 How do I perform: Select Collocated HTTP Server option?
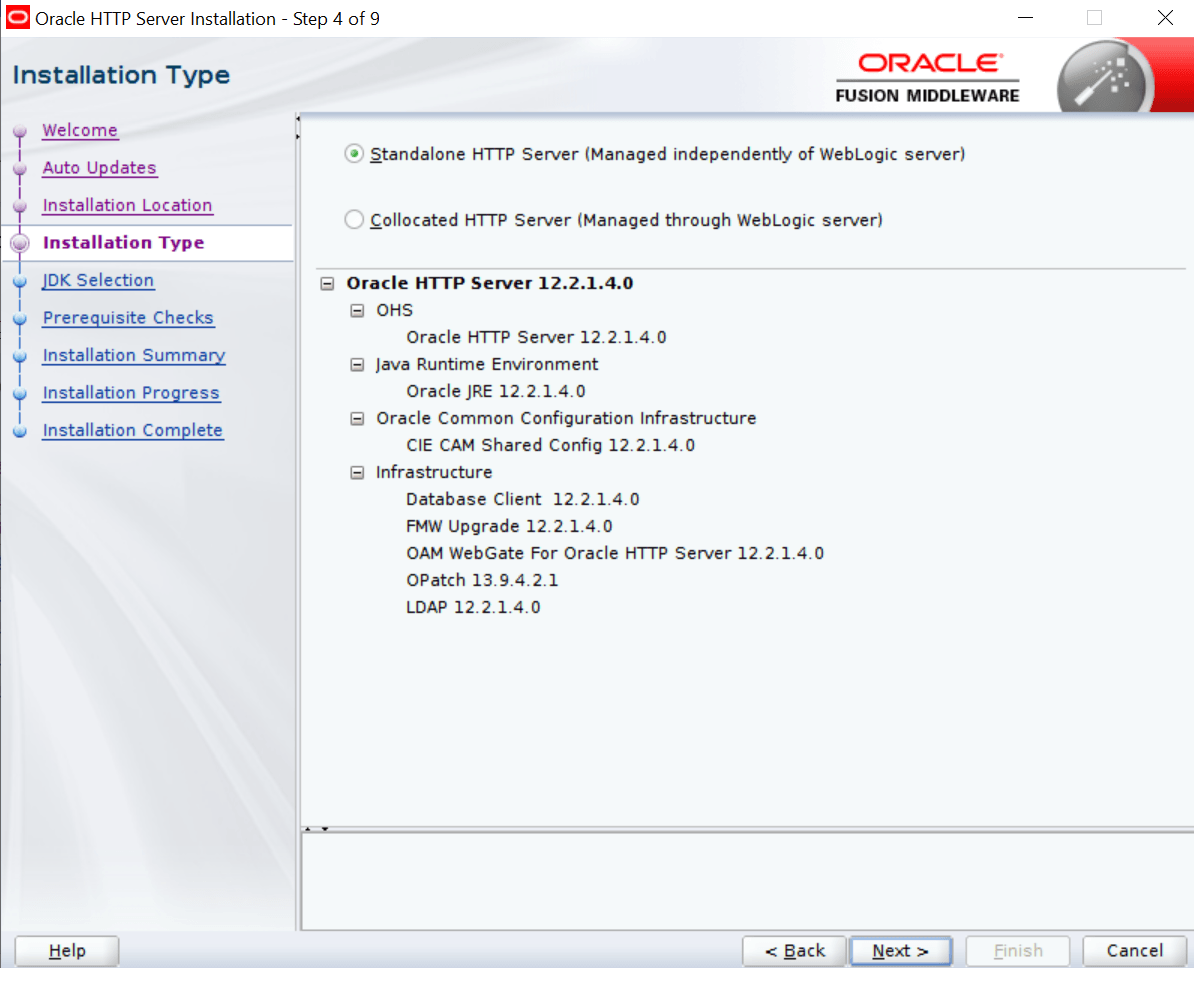(x=354, y=219)
